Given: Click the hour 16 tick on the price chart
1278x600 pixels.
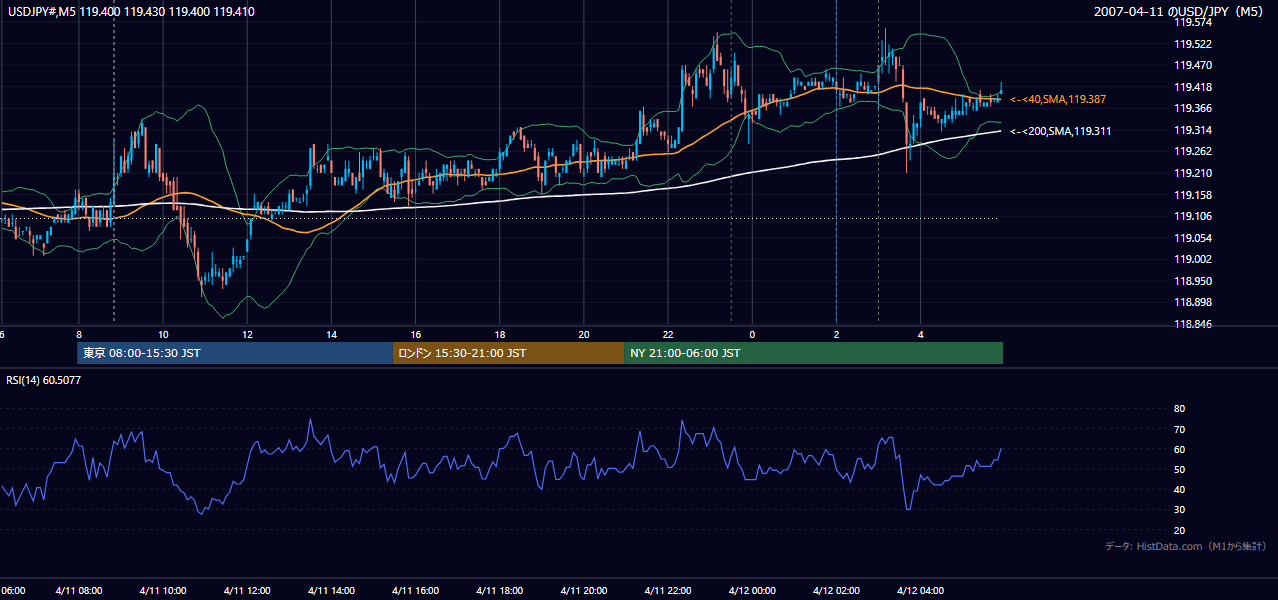Looking at the screenshot, I should 415,334.
